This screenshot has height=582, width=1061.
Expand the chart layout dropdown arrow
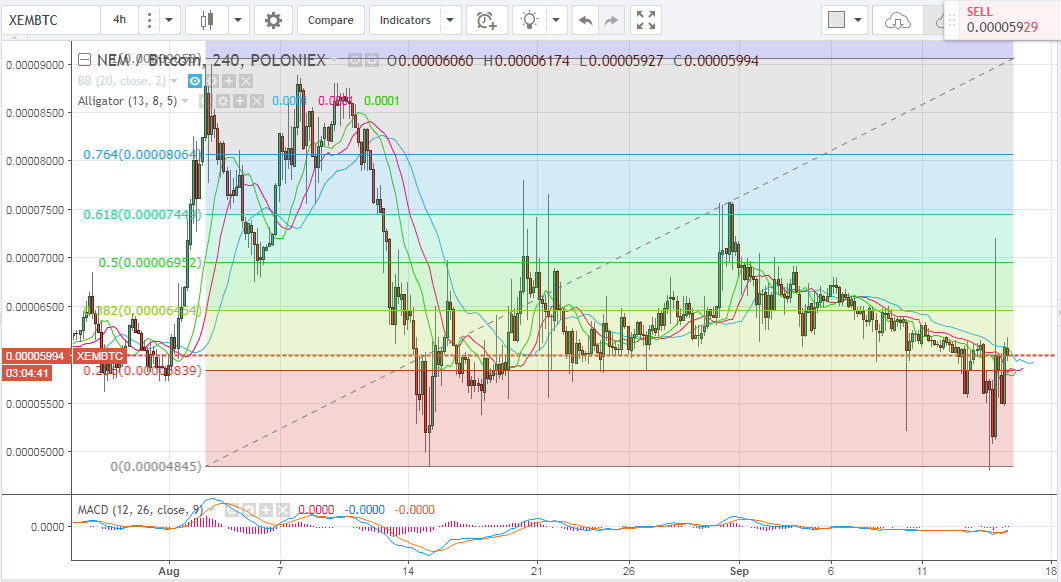[859, 20]
